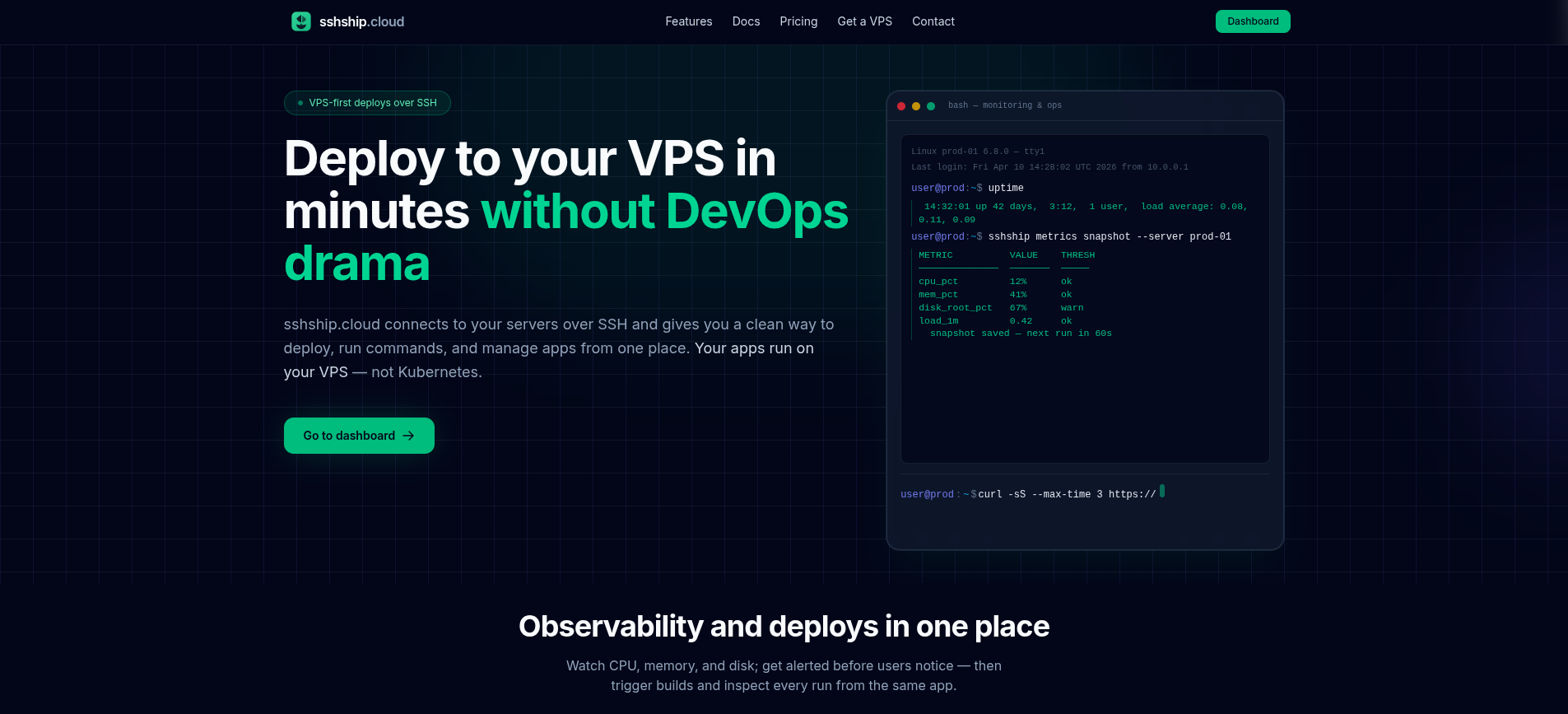
Task: Click the disk_root_pct metric row
Action: click(1001, 308)
